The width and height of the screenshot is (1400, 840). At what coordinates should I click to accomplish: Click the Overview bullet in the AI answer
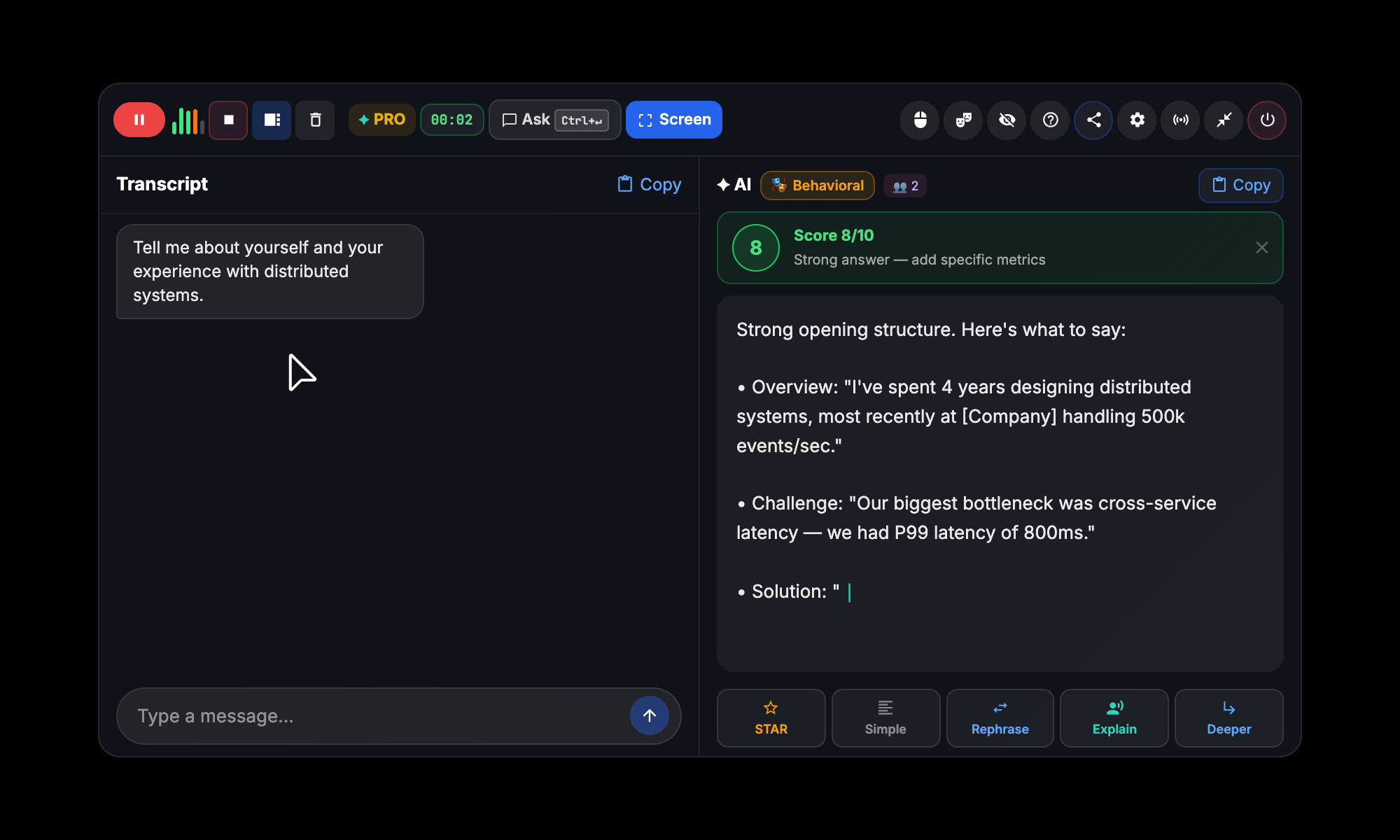(x=964, y=416)
